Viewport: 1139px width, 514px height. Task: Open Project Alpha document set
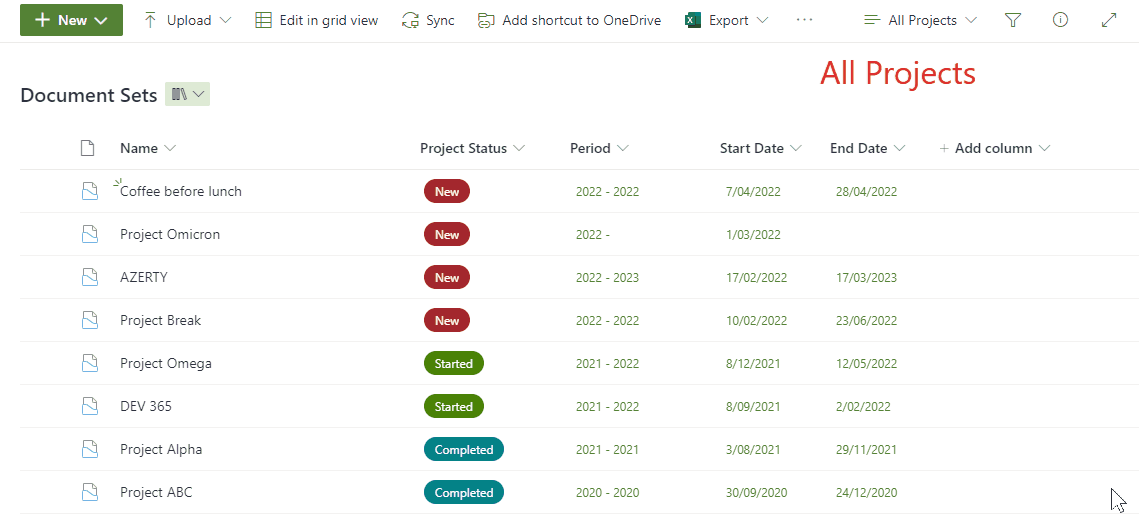pos(161,449)
